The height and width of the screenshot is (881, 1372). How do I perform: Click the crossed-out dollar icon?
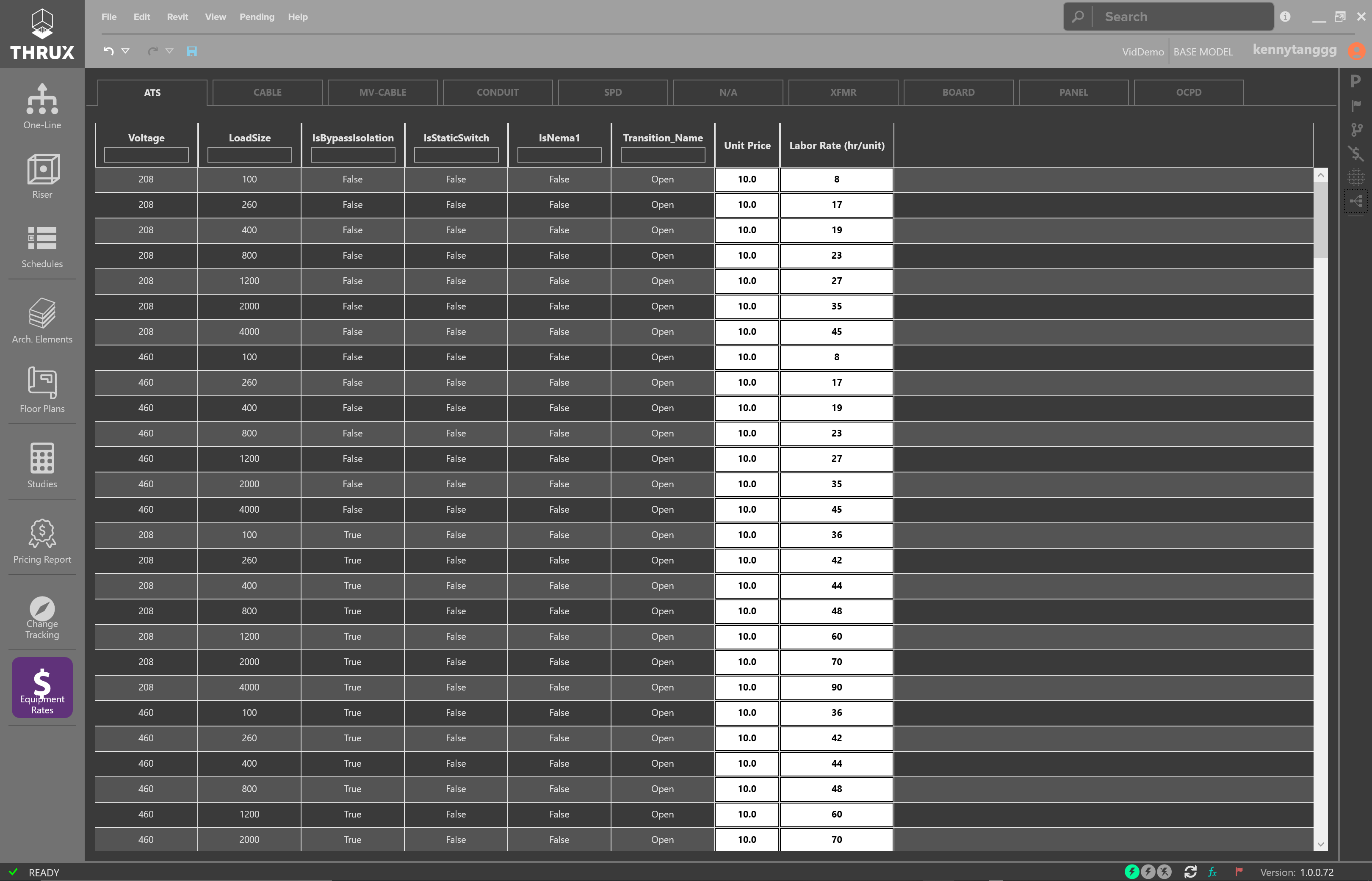tap(1355, 153)
